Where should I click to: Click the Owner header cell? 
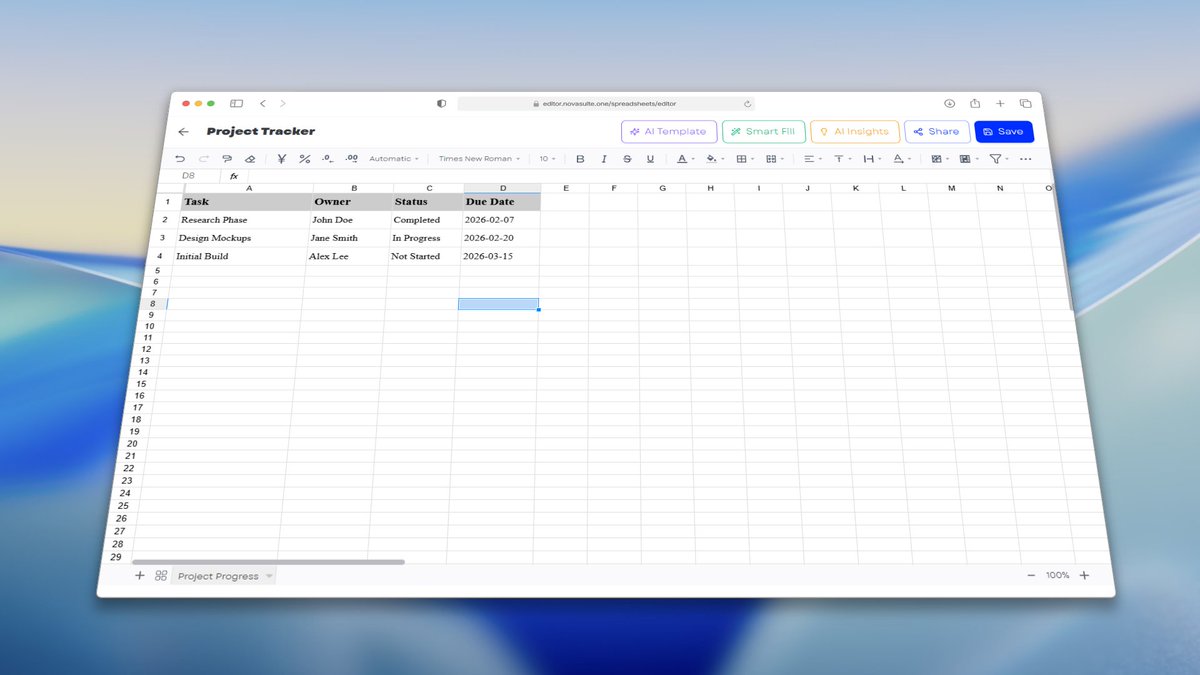click(353, 201)
